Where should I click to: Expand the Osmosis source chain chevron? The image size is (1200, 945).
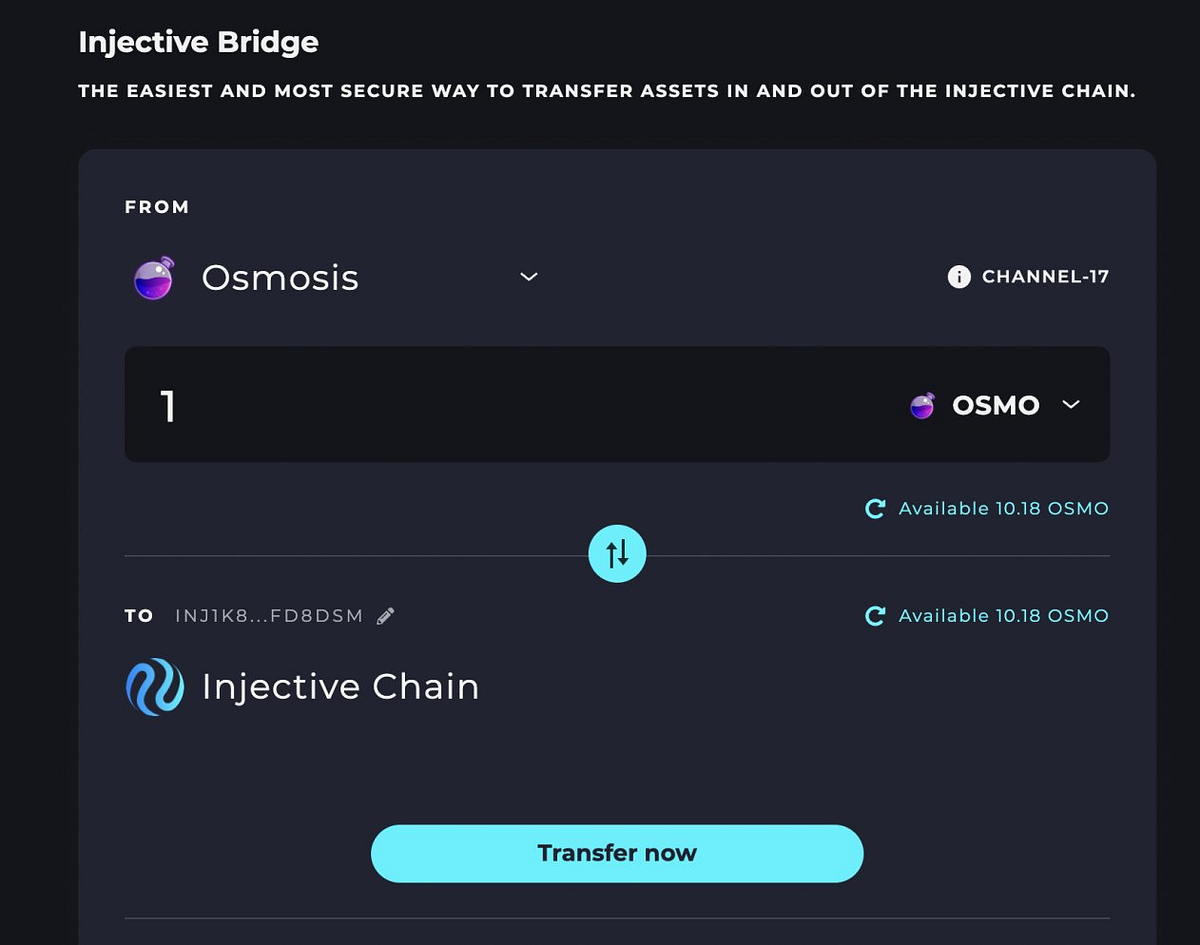coord(529,277)
